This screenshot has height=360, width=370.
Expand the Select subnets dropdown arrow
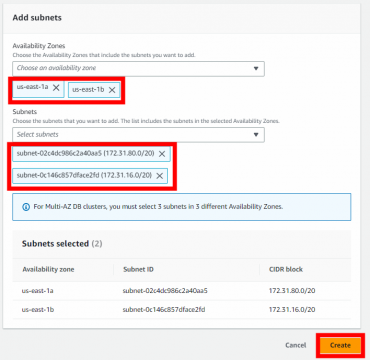(256, 135)
